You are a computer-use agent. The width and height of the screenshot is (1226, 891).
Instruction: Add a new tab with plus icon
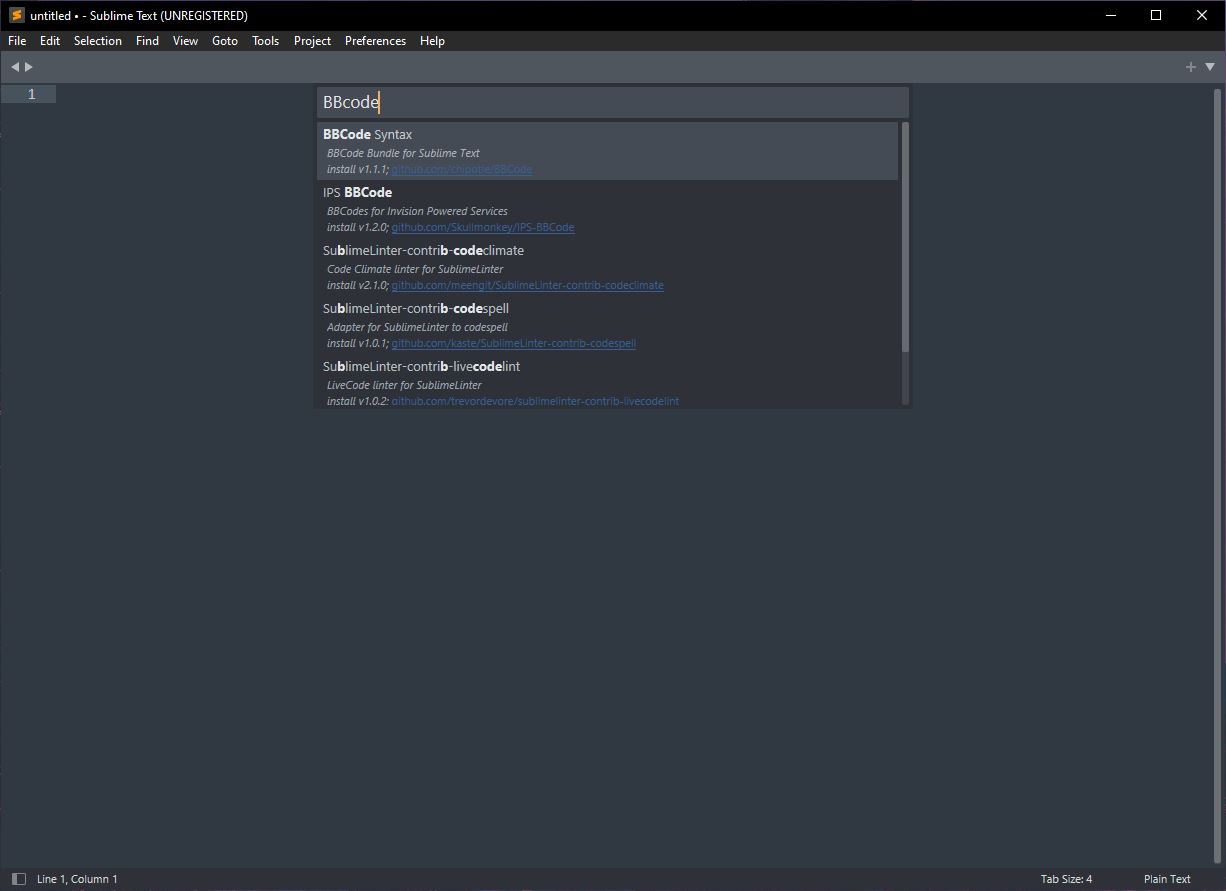1190,67
